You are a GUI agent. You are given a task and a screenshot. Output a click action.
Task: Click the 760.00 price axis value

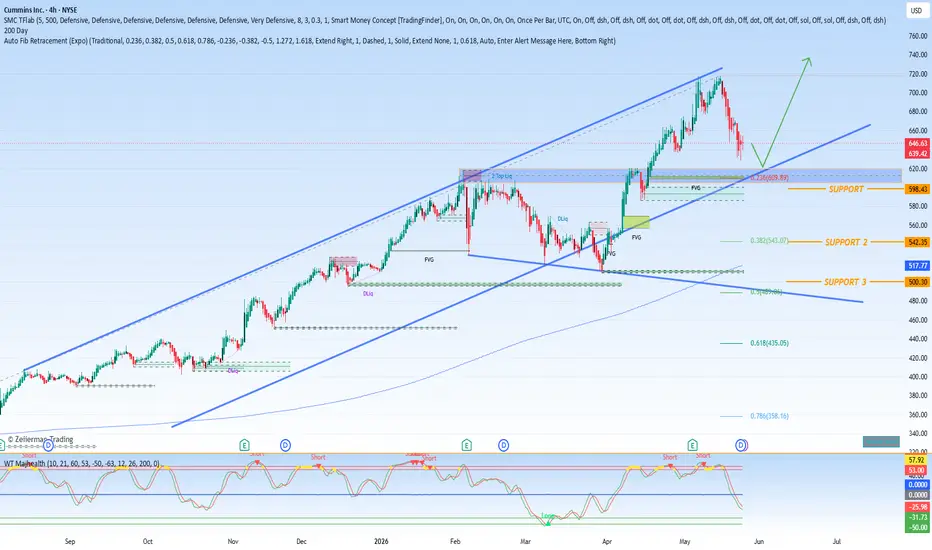coord(918,36)
